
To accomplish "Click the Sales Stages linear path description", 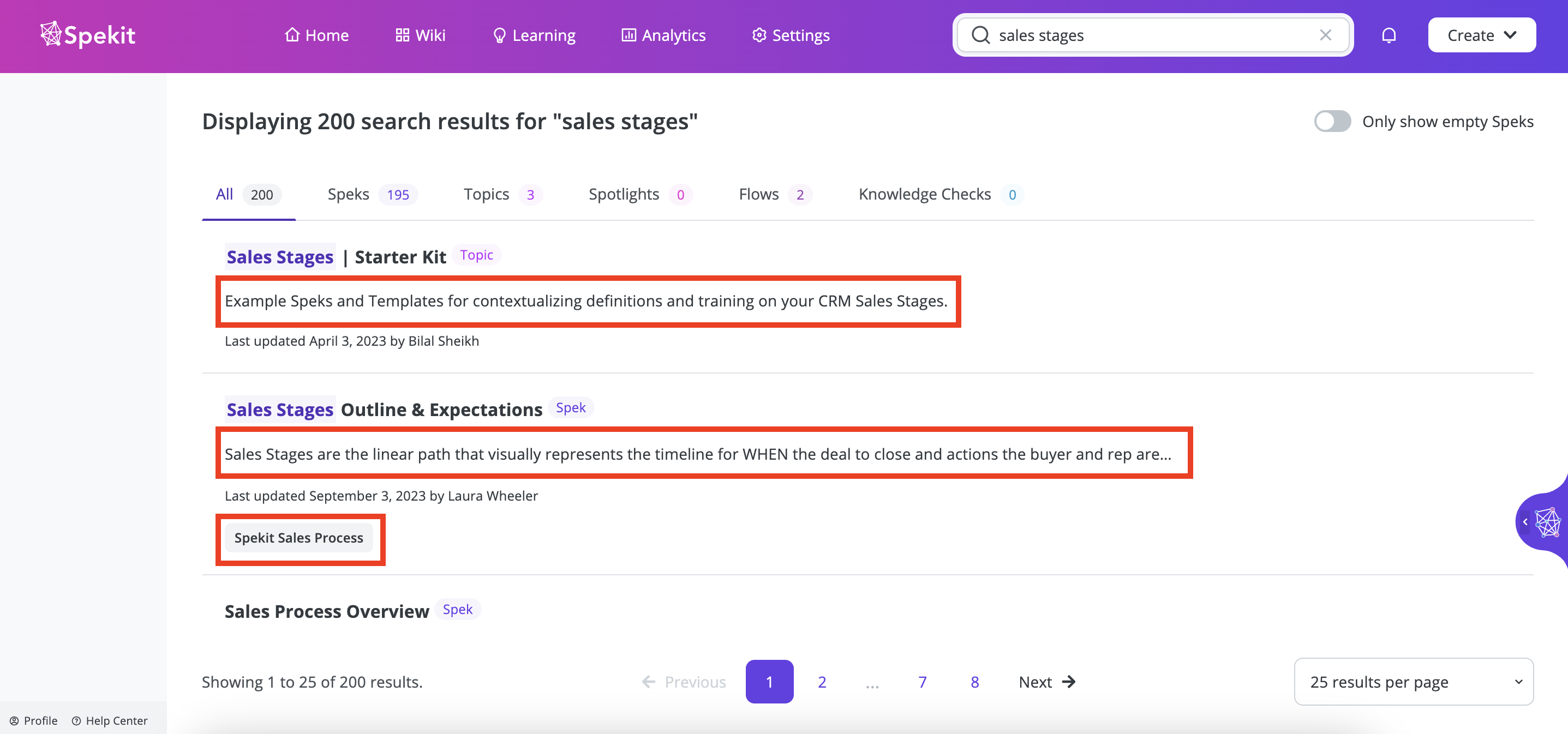I will tap(698, 454).
